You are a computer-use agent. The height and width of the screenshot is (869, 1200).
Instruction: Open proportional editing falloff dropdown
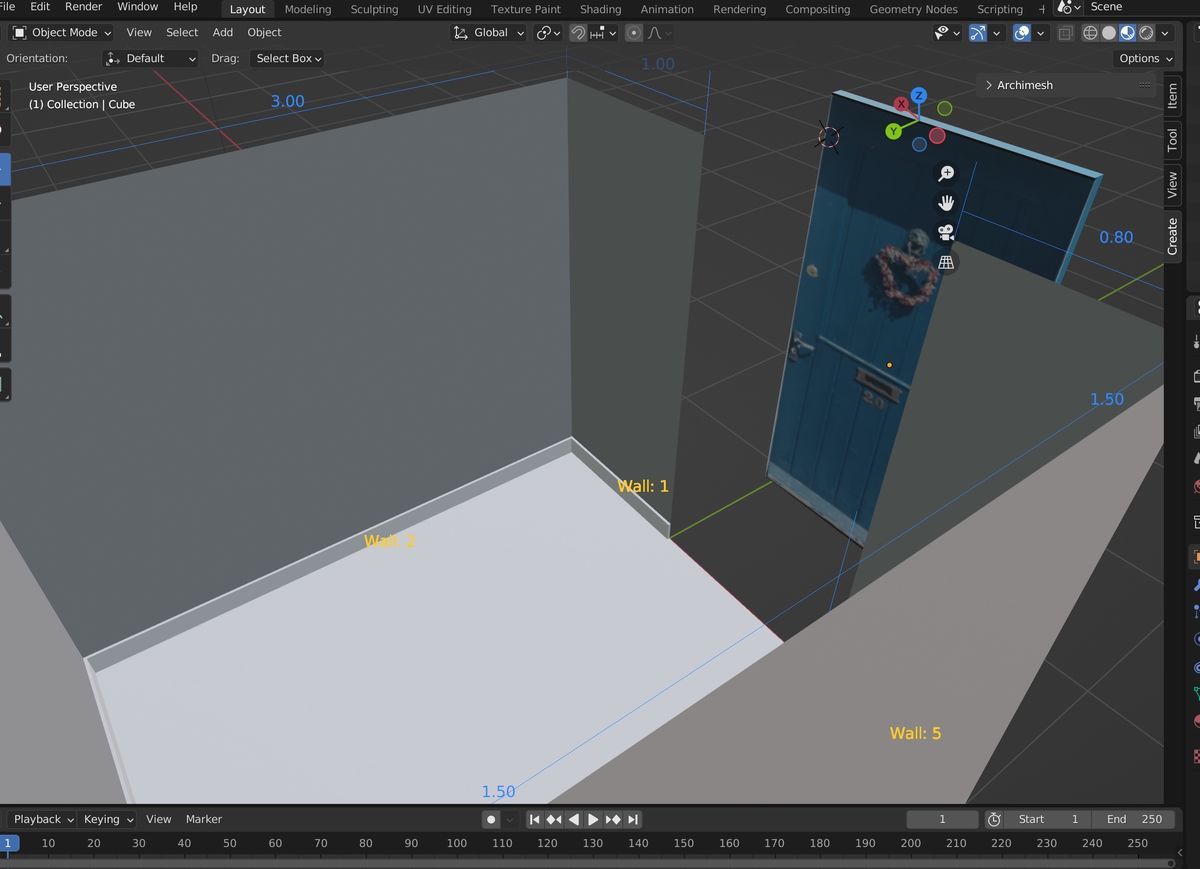pyautogui.click(x=659, y=33)
